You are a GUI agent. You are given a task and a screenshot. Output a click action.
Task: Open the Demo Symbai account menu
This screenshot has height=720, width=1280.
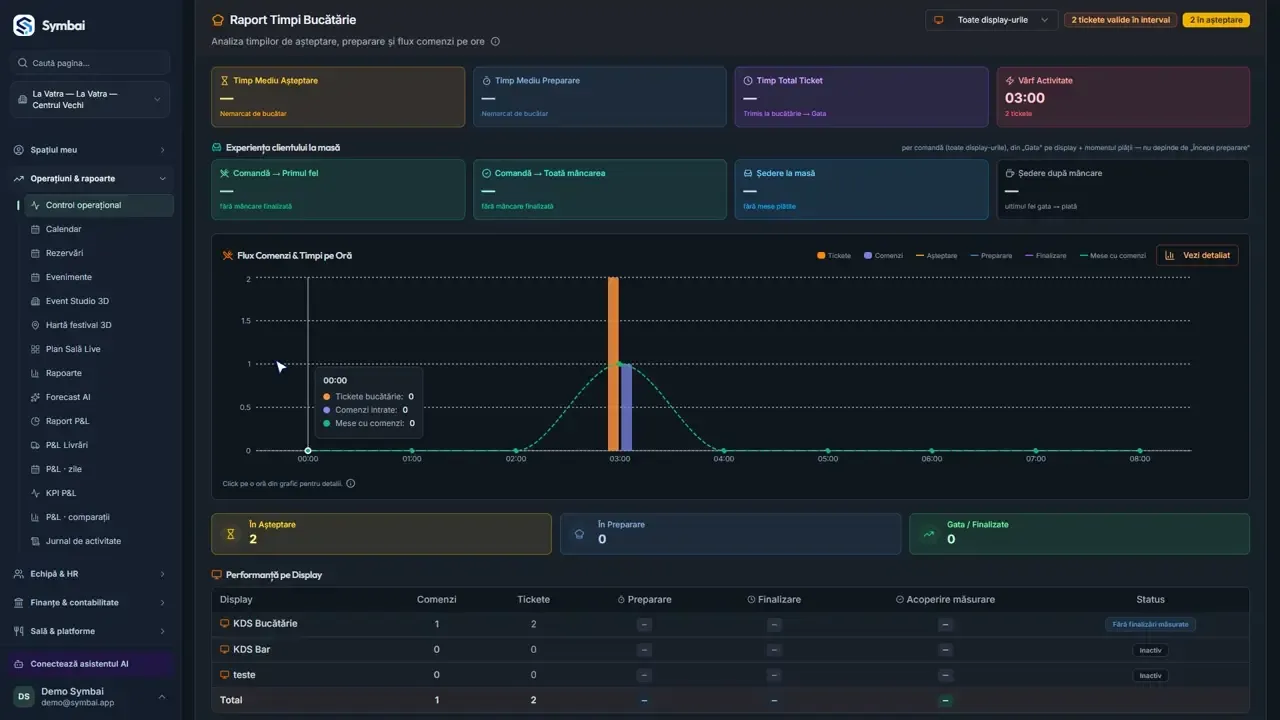[x=91, y=697]
